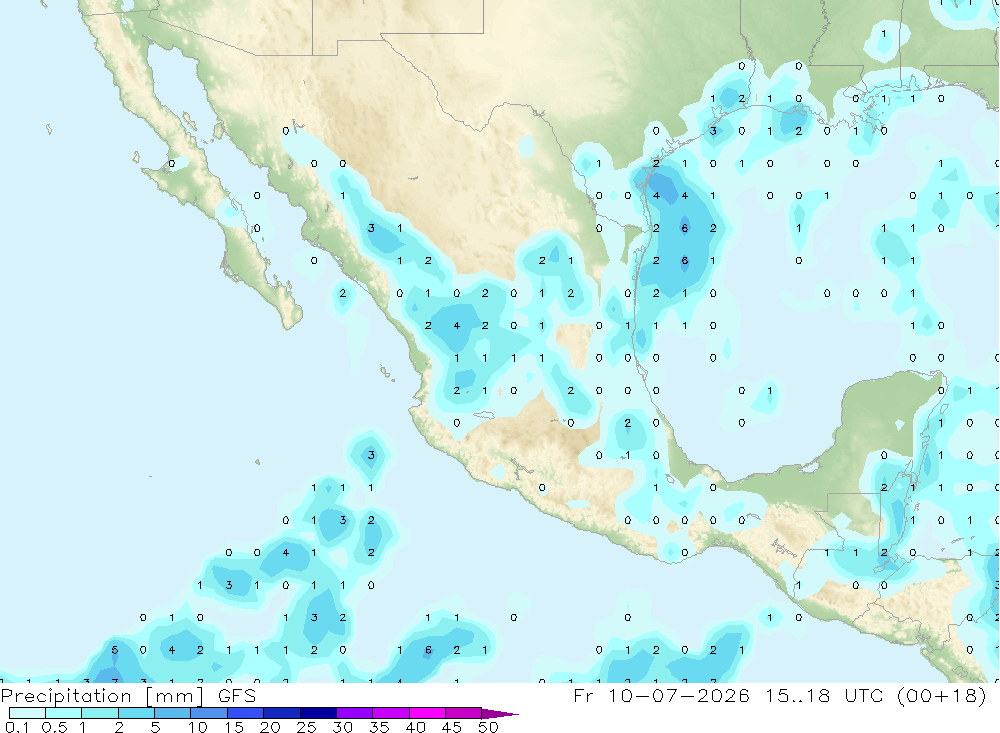Click the '15..18 UTC' time range text

[x=825, y=695]
